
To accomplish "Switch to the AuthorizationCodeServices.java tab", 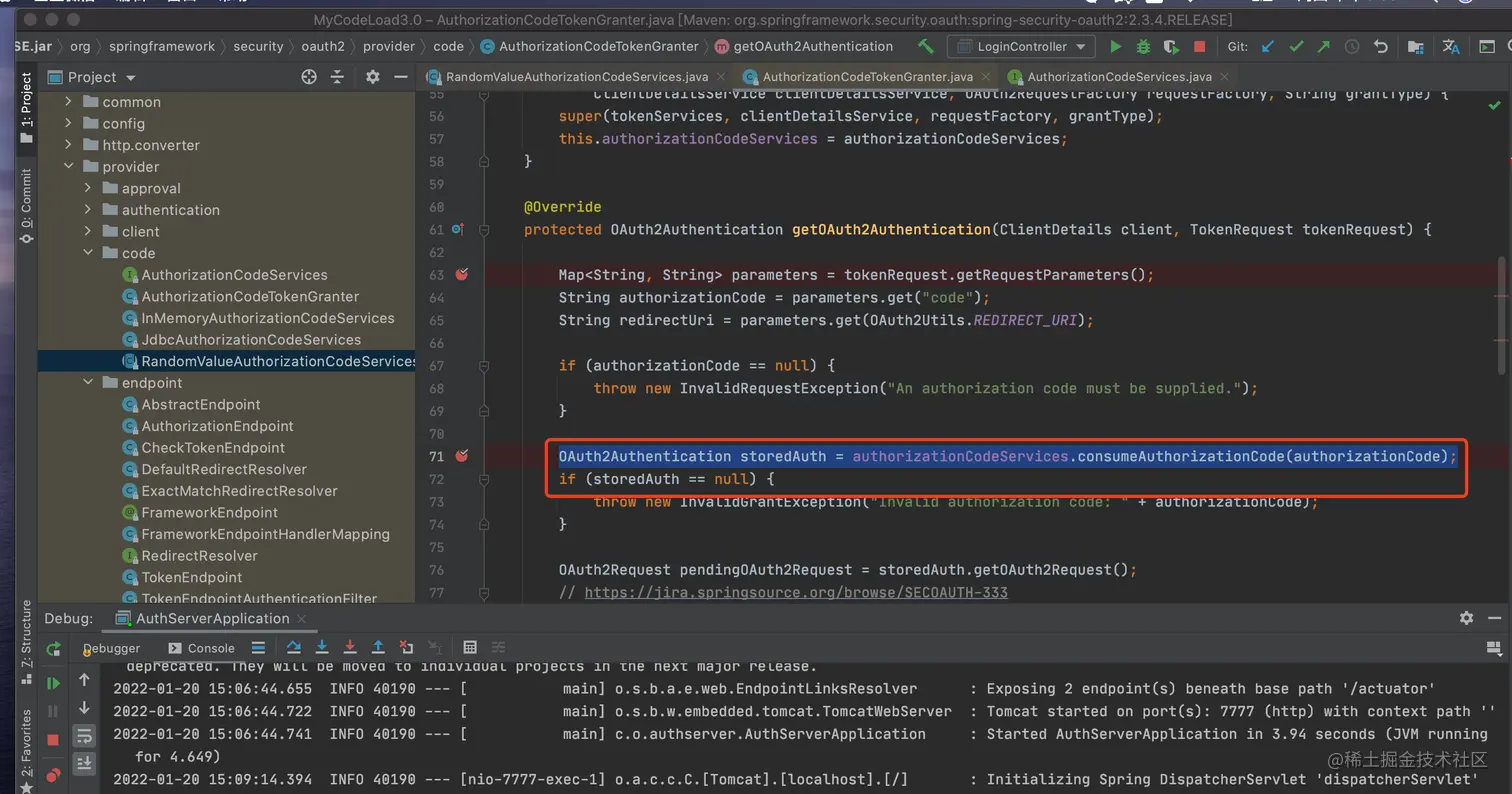I will point(1118,77).
